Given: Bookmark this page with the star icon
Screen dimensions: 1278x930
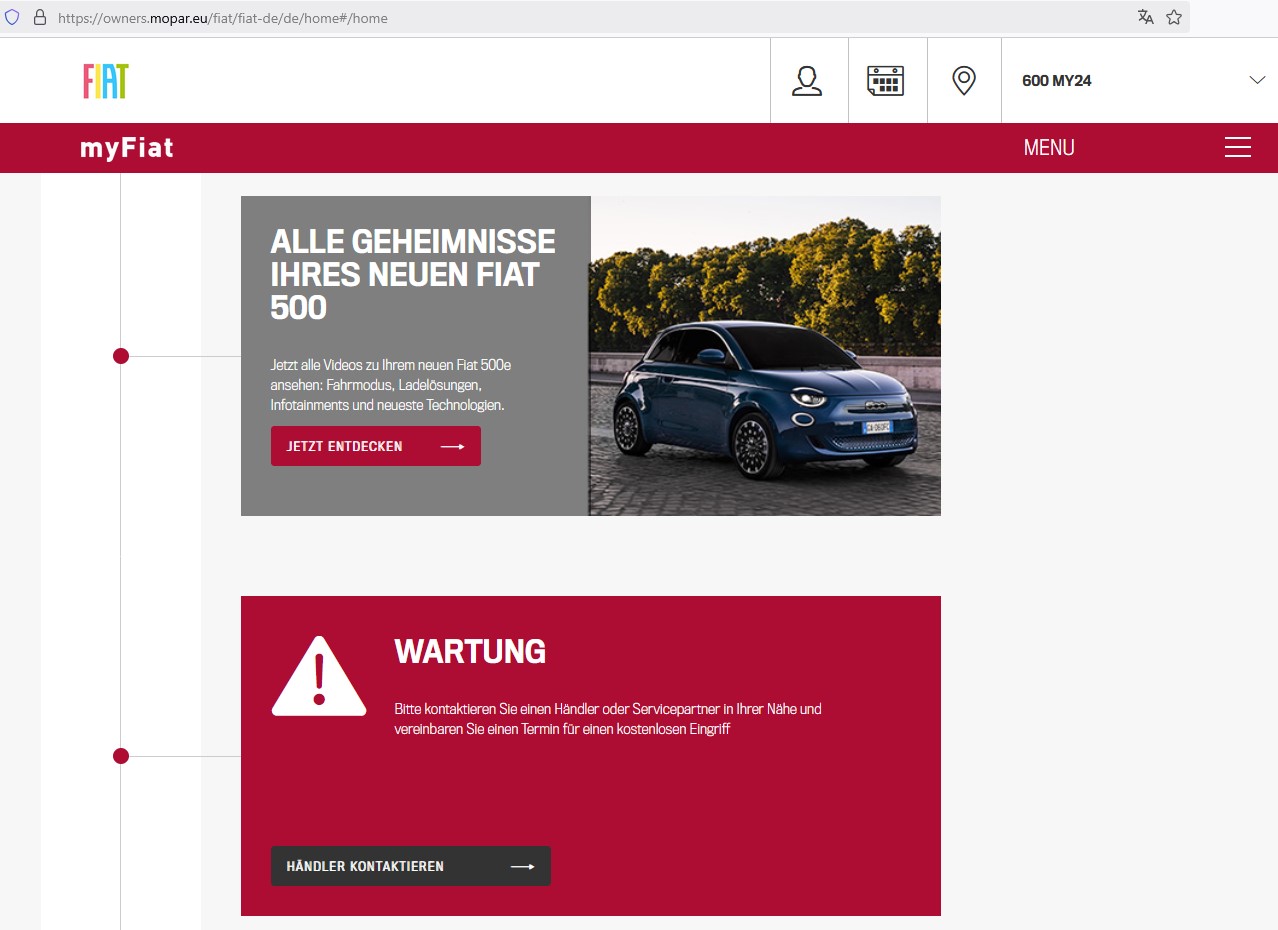Looking at the screenshot, I should [1174, 17].
